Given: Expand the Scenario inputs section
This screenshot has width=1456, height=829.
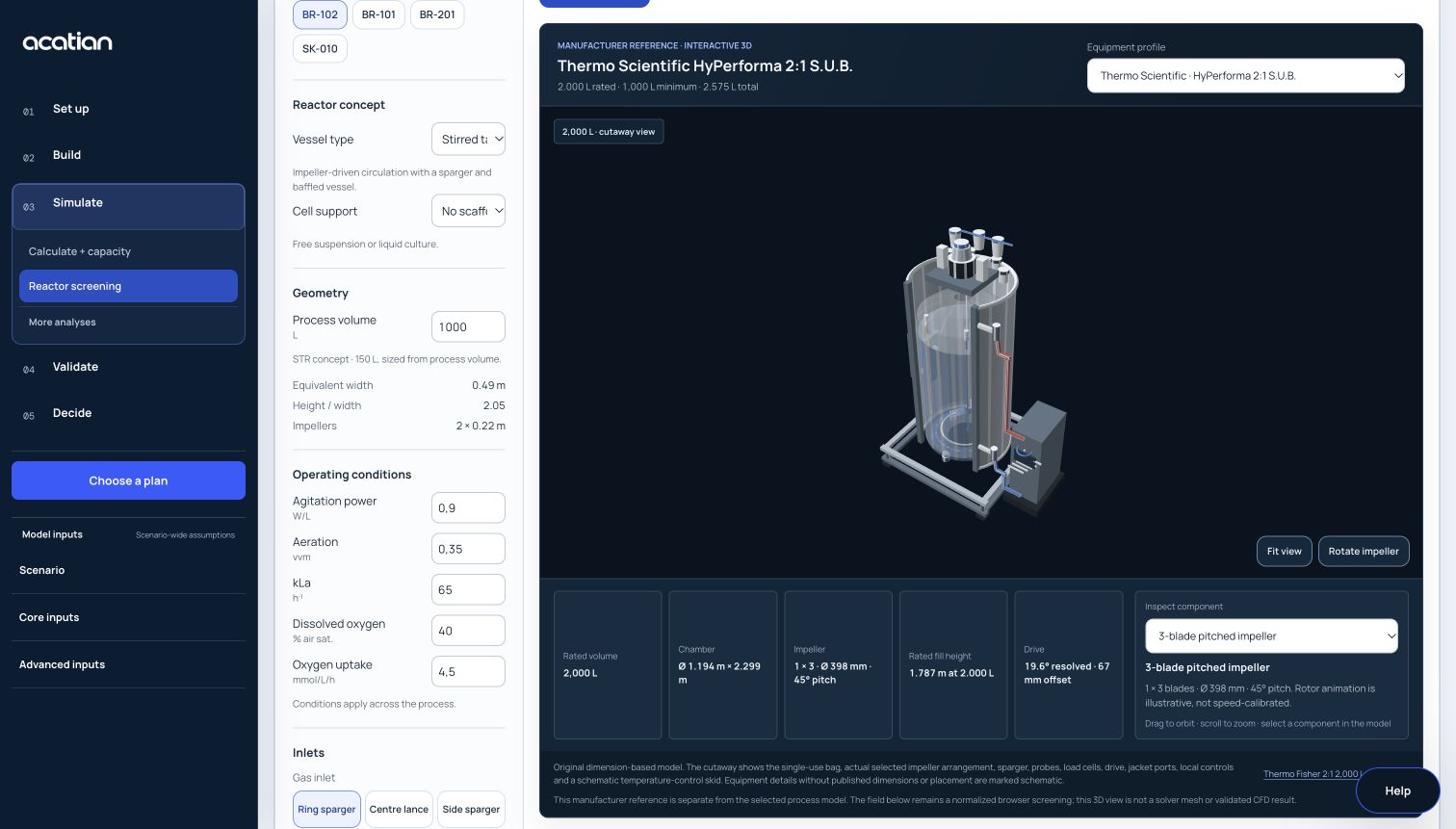Looking at the screenshot, I should pyautogui.click(x=128, y=570).
